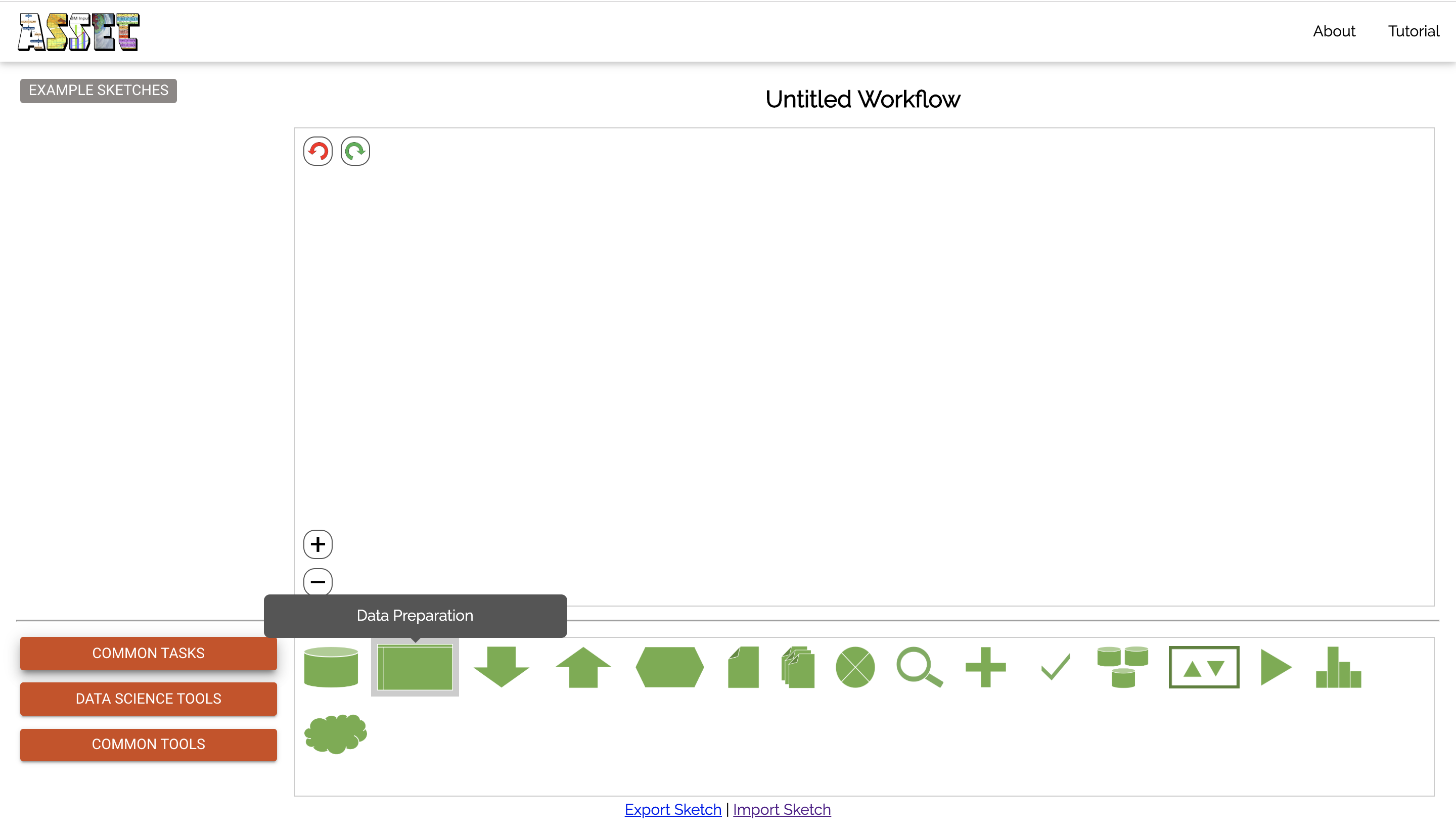Select the green hexagon shape
1456x832 pixels.
(669, 667)
